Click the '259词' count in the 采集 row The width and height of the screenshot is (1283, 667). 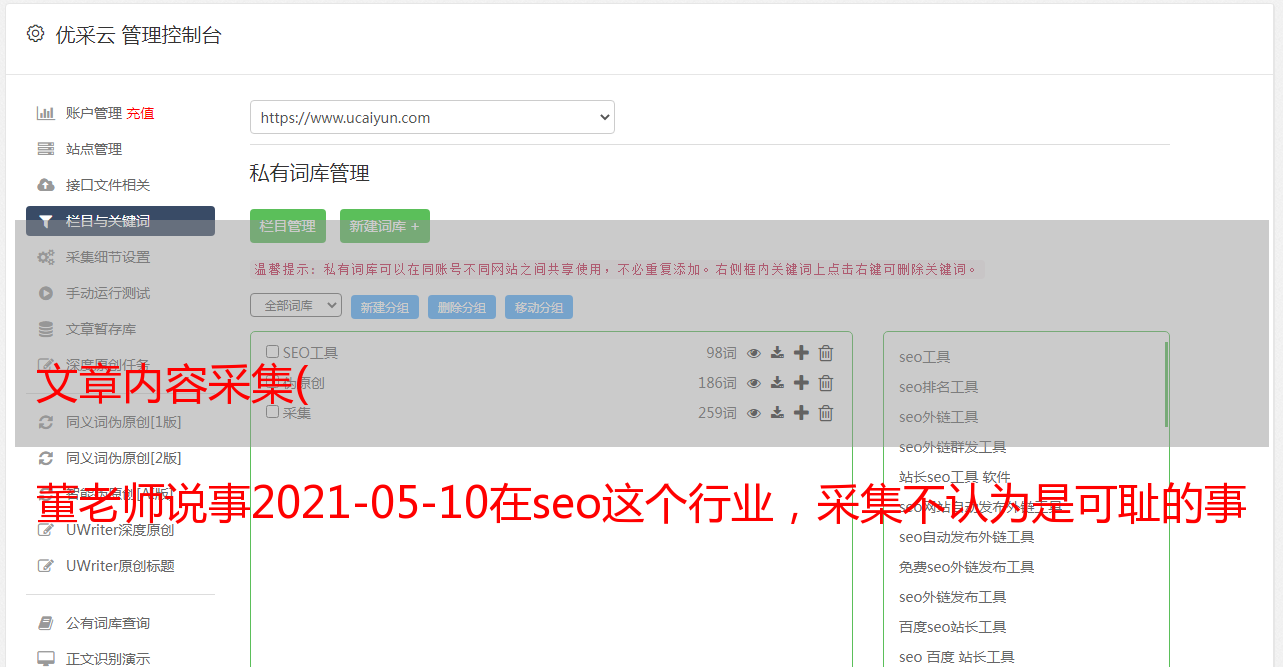(x=717, y=413)
